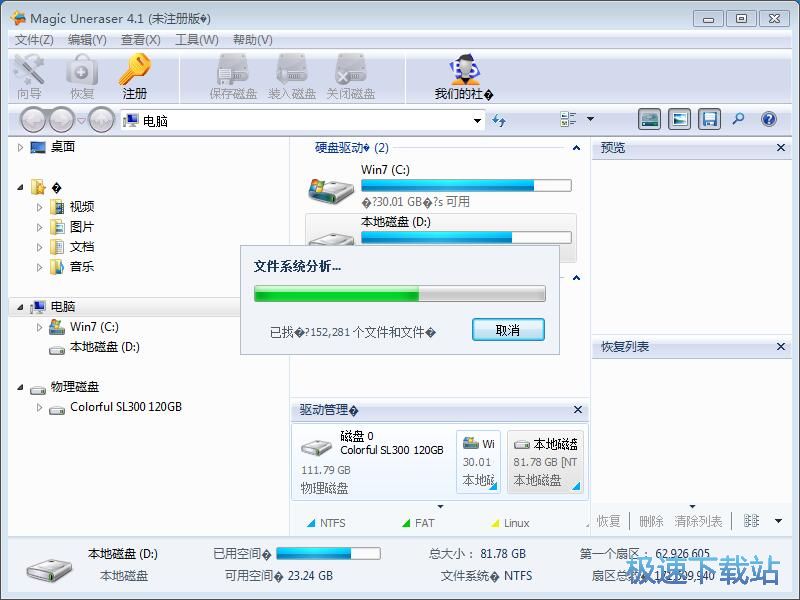Select the Win7 (C:) drive icon in the list

coord(331,190)
